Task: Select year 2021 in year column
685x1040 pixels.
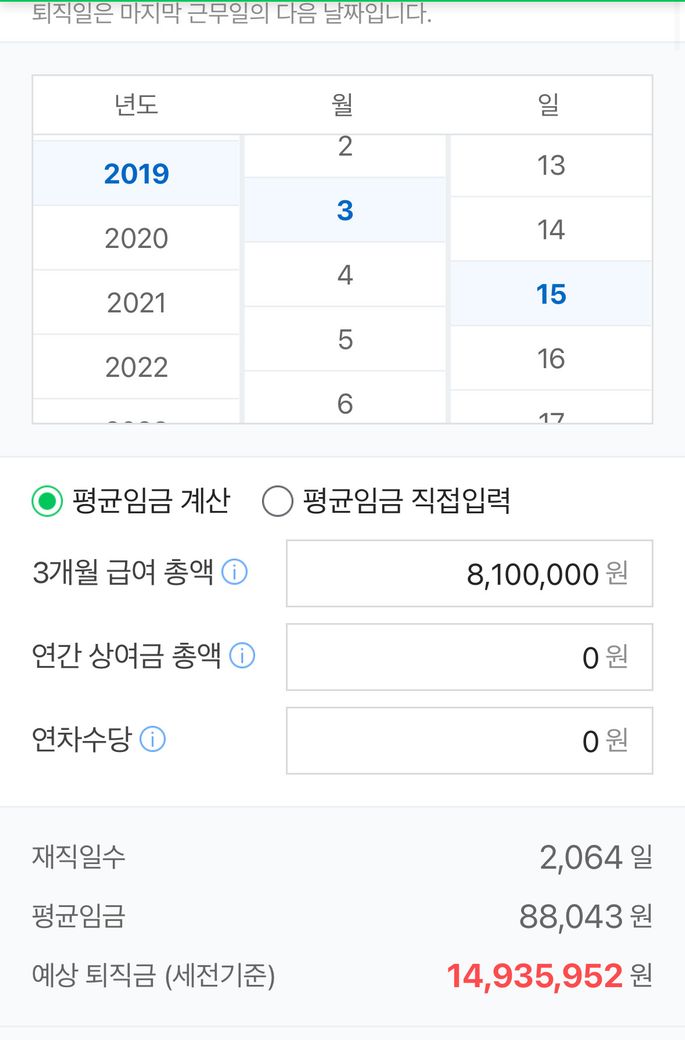Action: pos(136,302)
